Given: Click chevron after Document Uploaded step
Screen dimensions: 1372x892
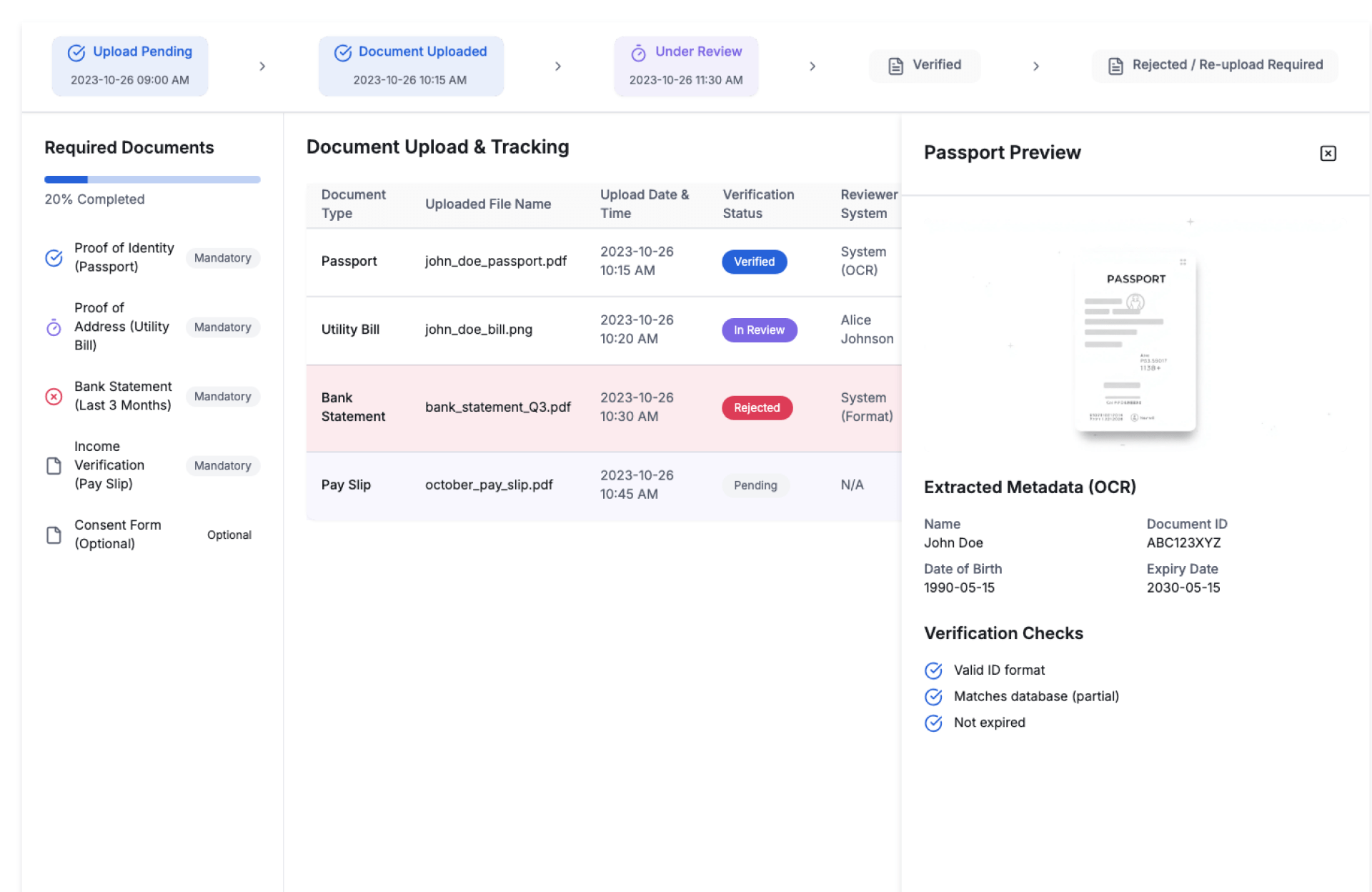Looking at the screenshot, I should [558, 66].
